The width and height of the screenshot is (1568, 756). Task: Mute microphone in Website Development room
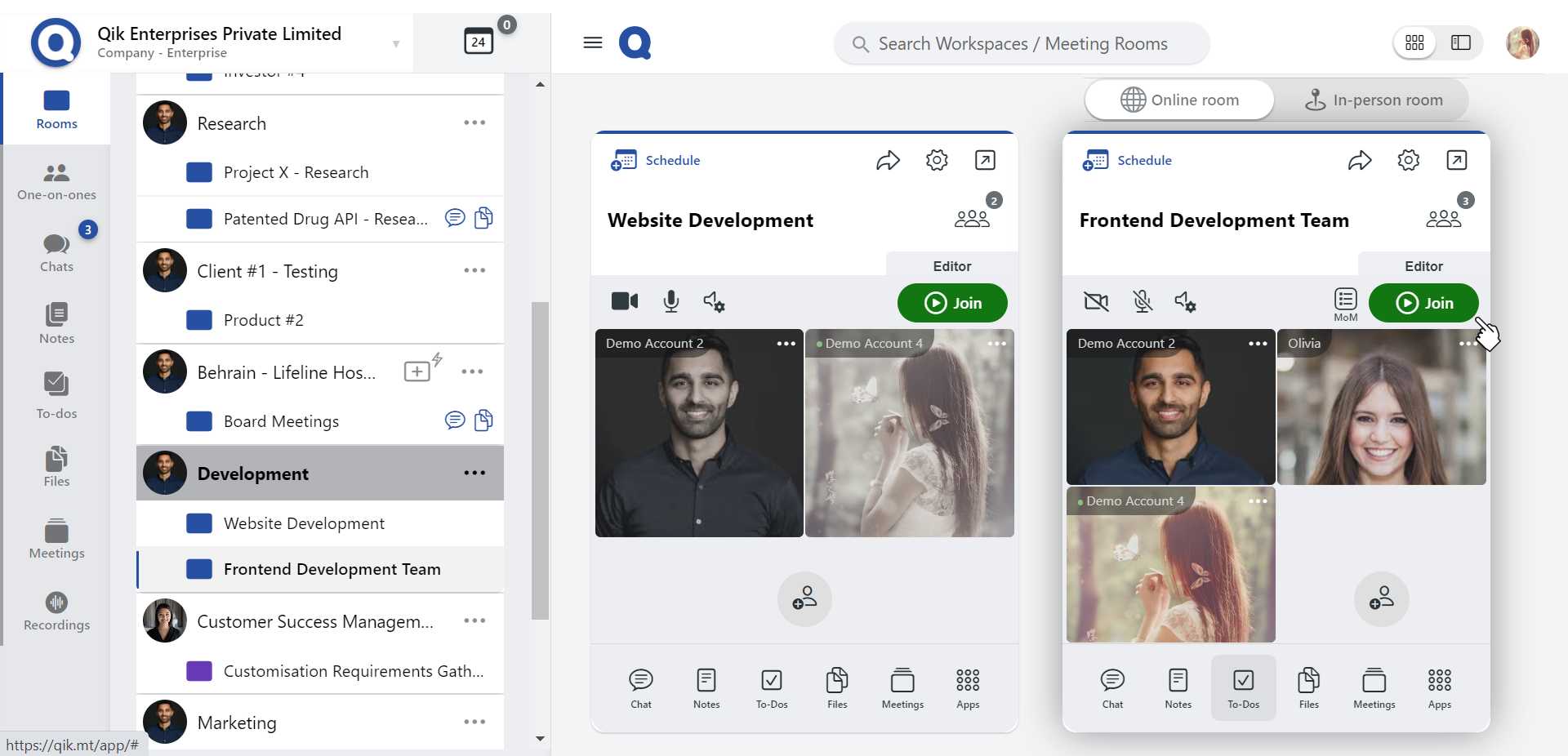tap(671, 302)
